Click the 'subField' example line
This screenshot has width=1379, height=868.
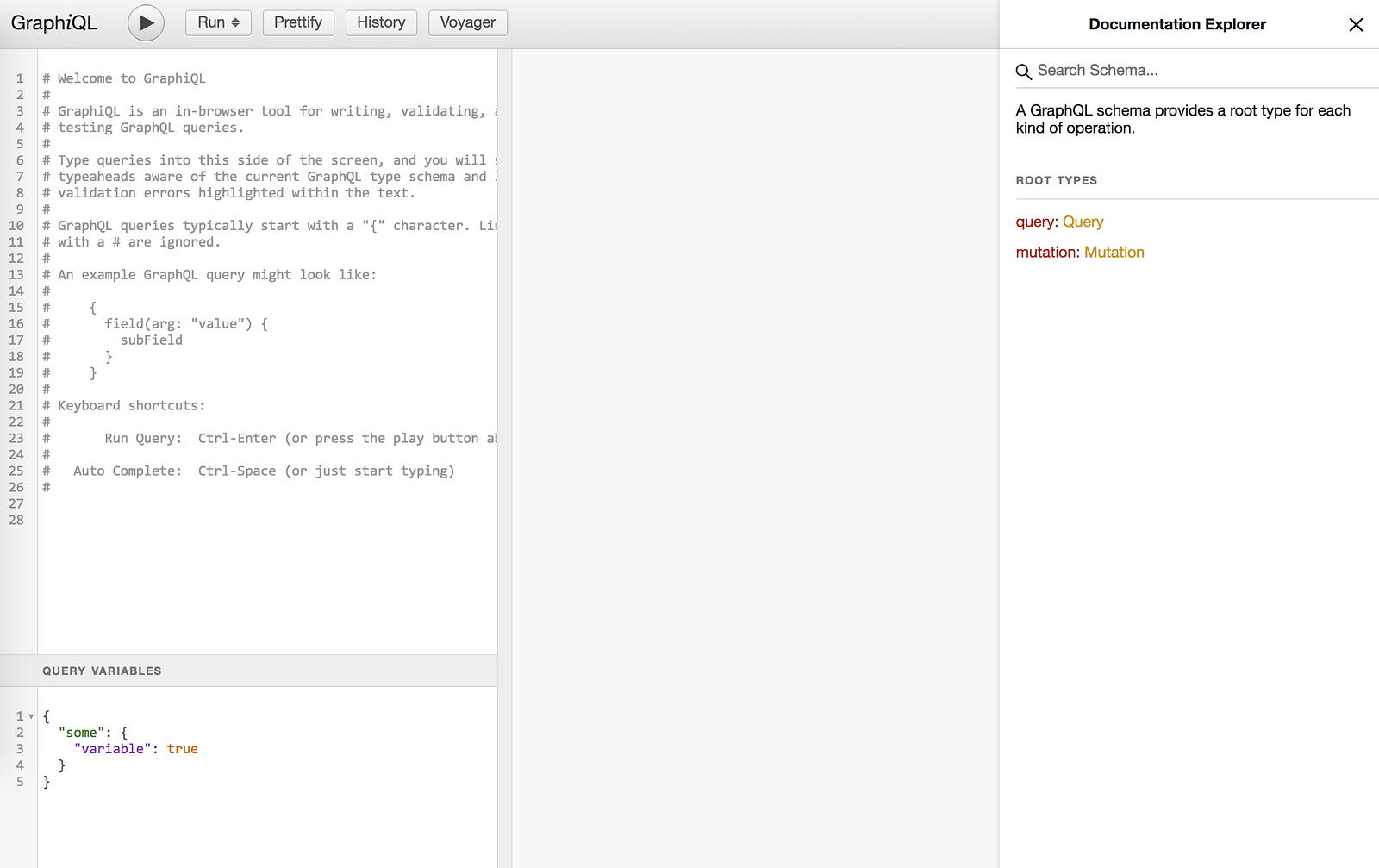pos(152,340)
